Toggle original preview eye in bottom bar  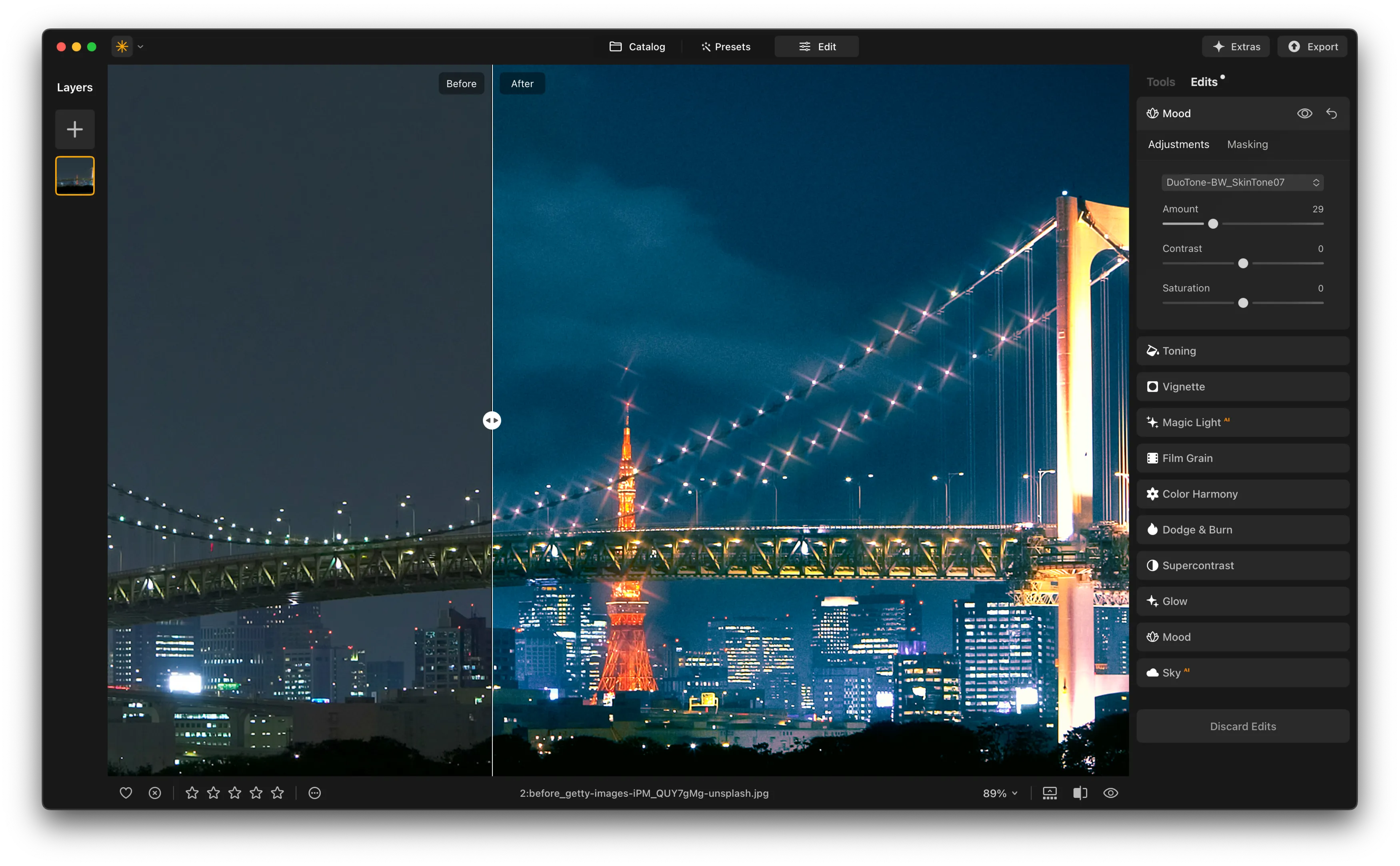click(x=1110, y=793)
